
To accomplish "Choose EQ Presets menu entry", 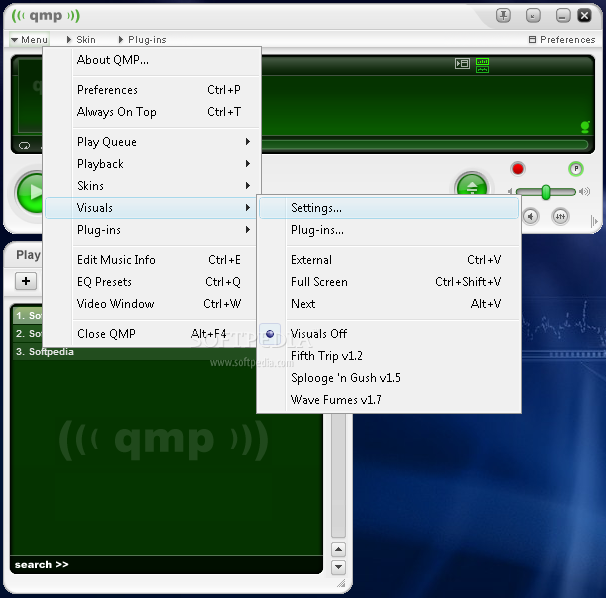I will pyautogui.click(x=152, y=282).
